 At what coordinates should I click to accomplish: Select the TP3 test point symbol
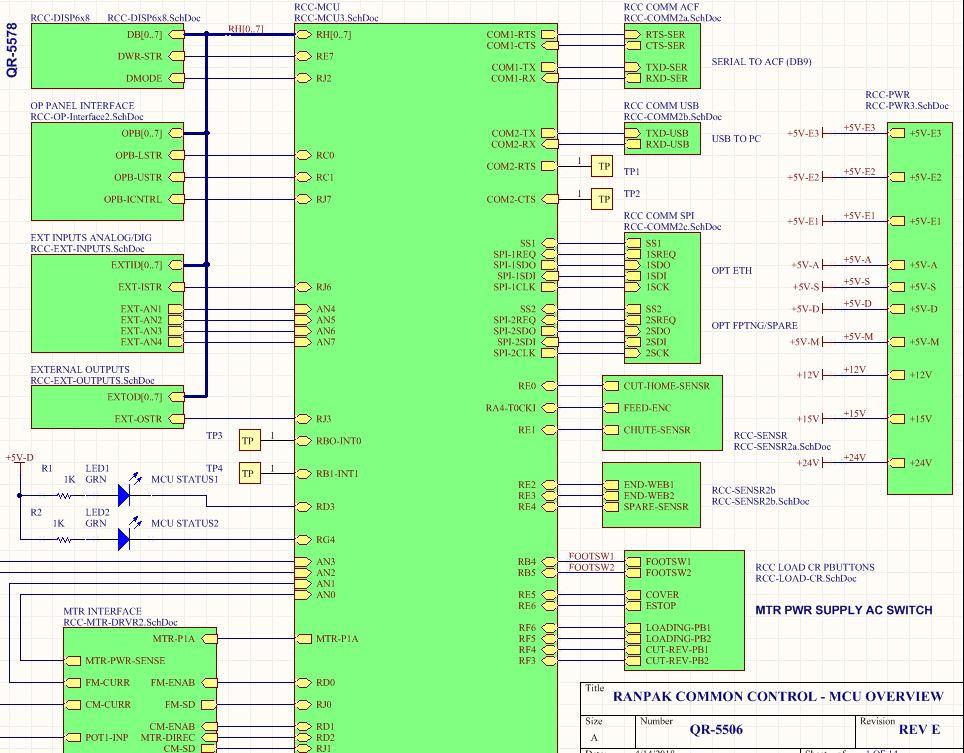[x=249, y=440]
